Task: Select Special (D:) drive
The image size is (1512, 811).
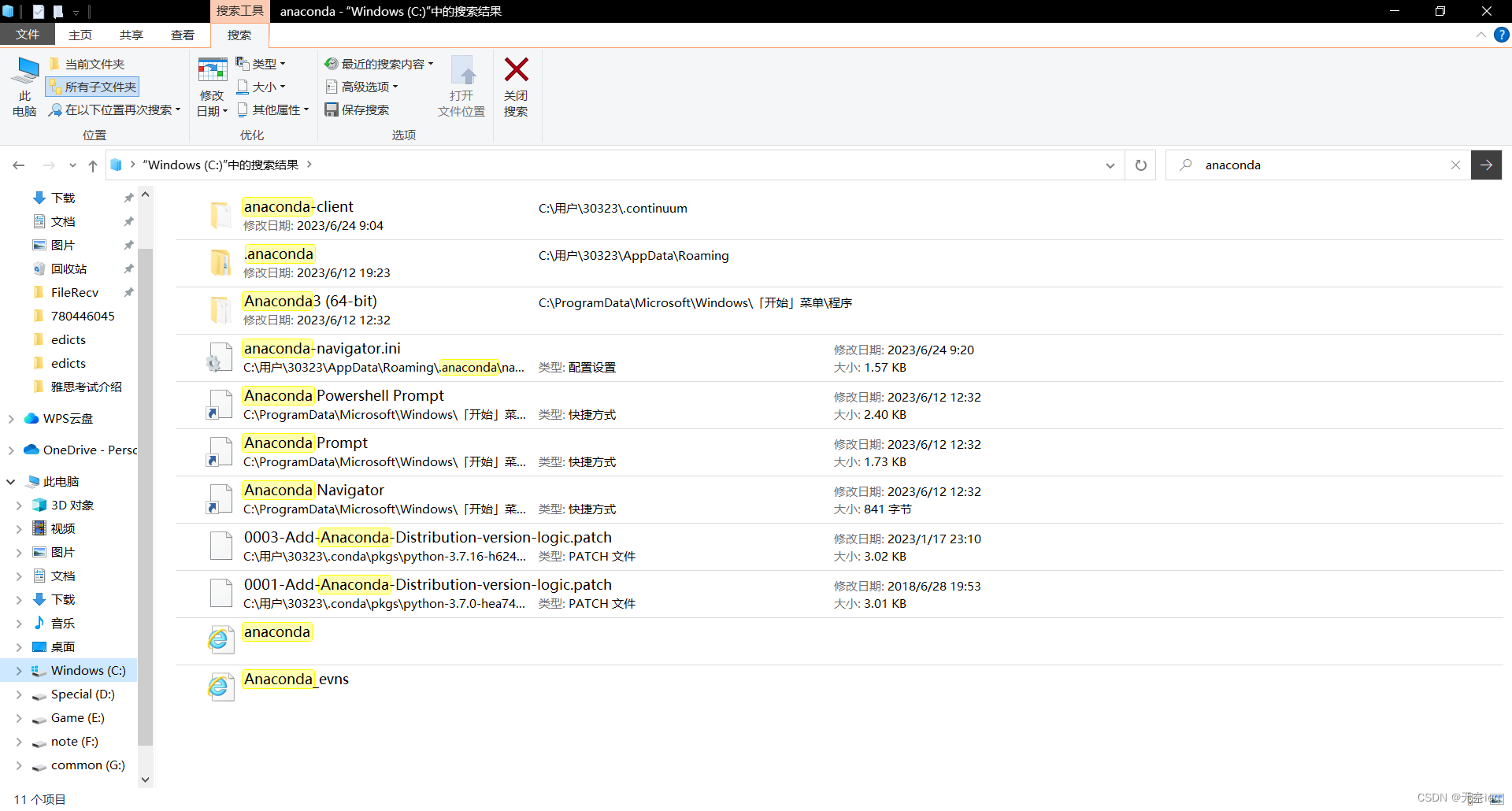Action: (83, 694)
